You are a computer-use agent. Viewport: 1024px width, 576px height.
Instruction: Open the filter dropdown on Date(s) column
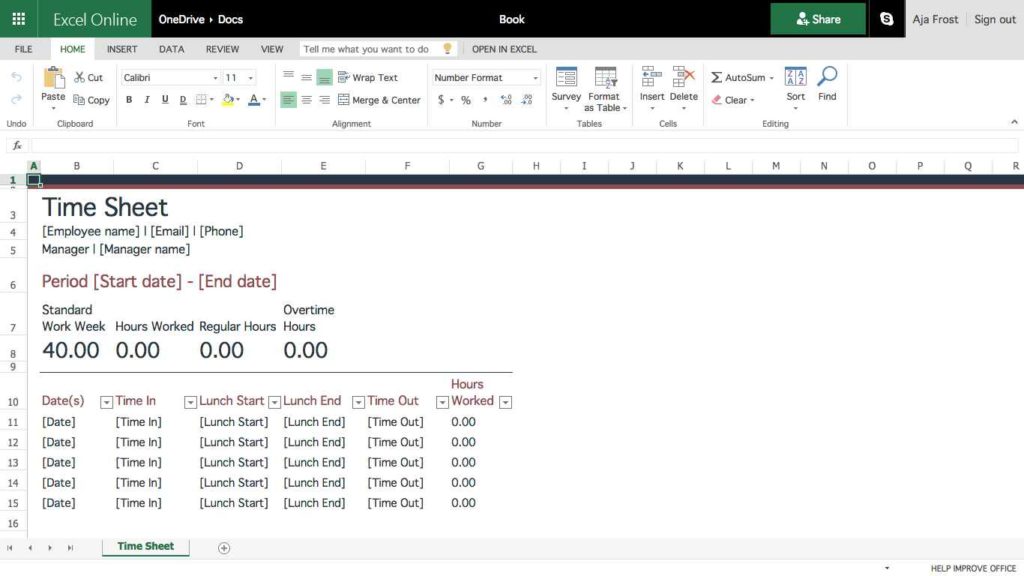point(106,401)
